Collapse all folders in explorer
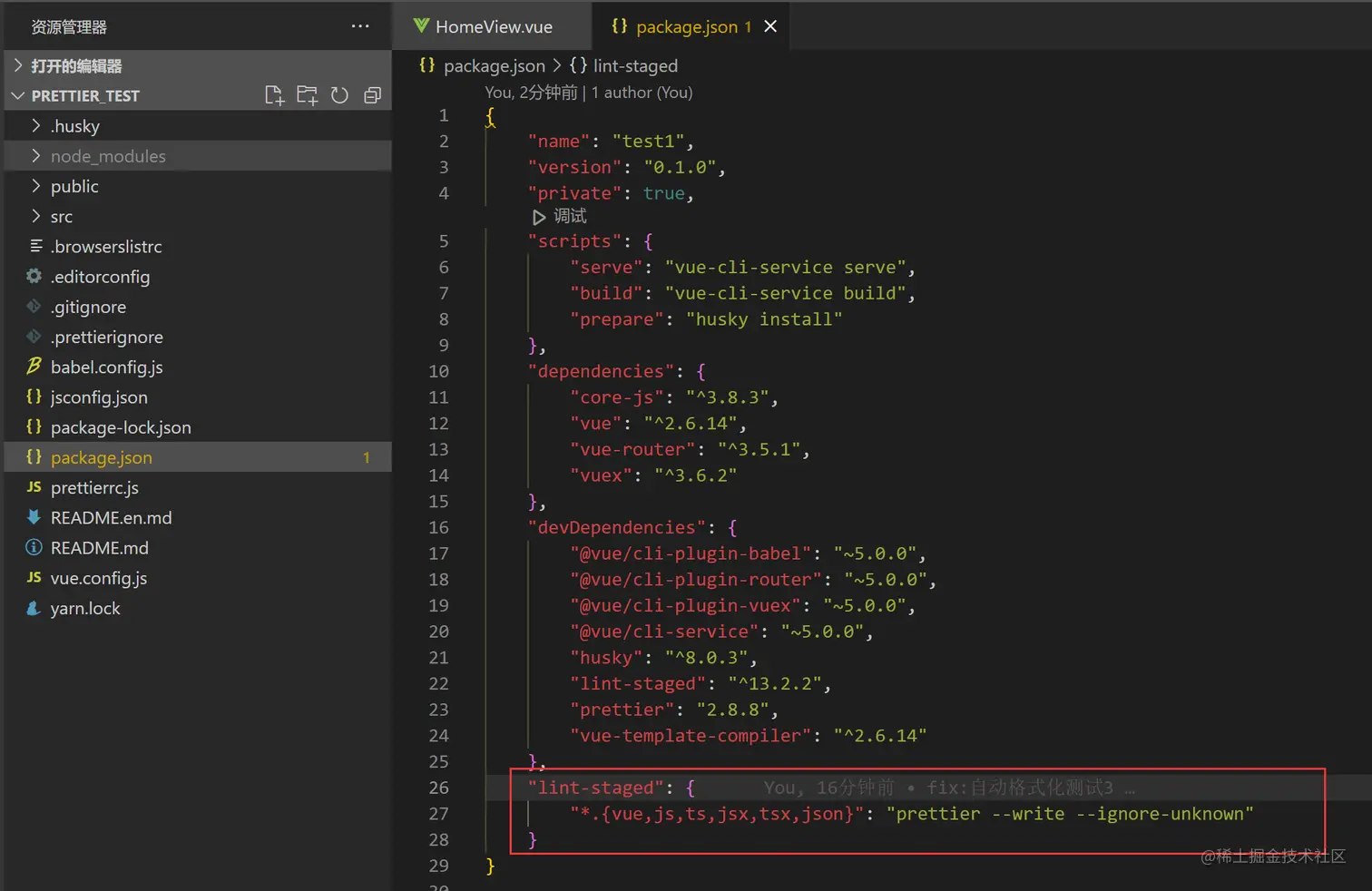The image size is (1372, 891). [x=372, y=95]
